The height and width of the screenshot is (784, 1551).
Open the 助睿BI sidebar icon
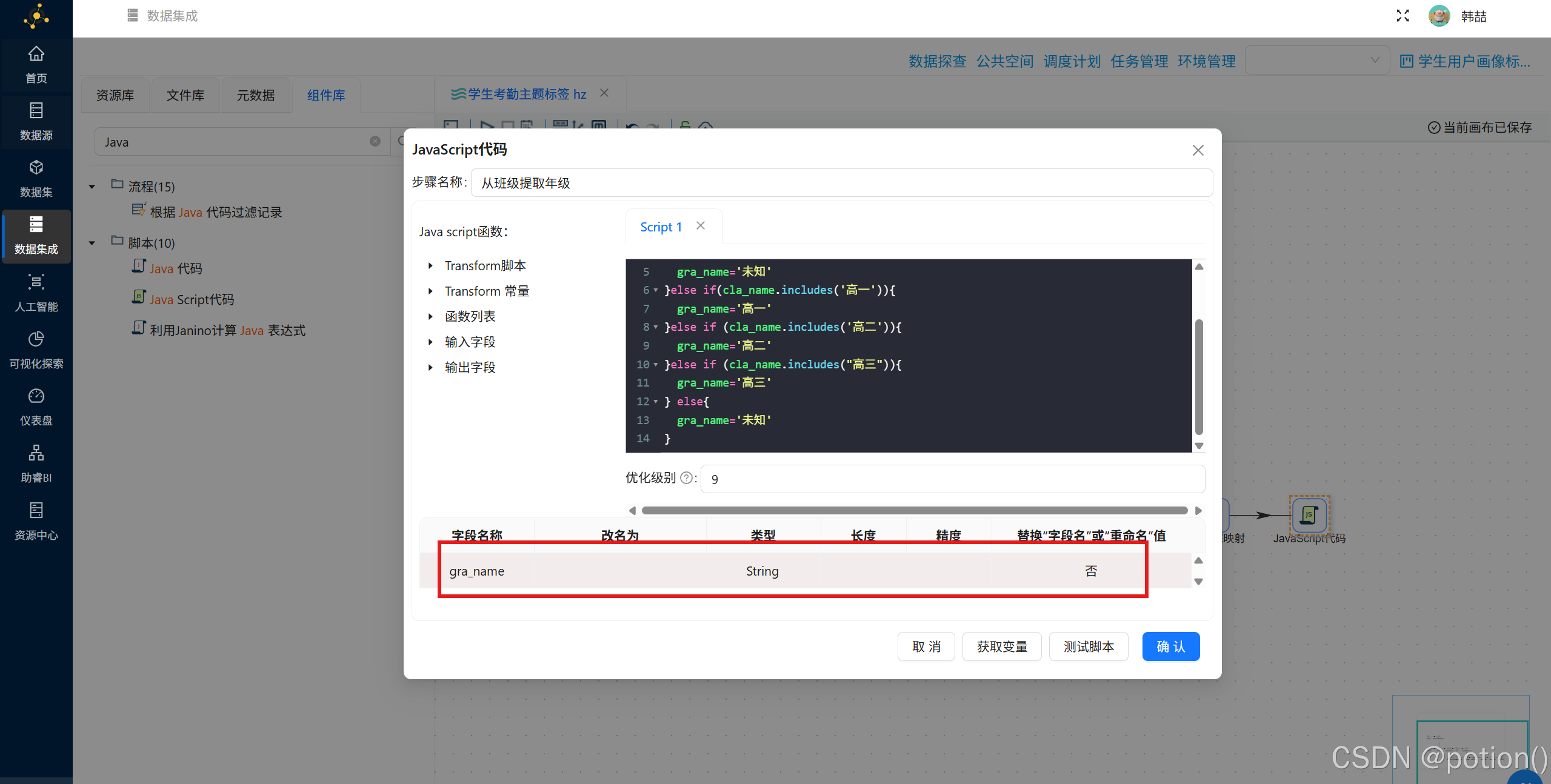(x=36, y=453)
